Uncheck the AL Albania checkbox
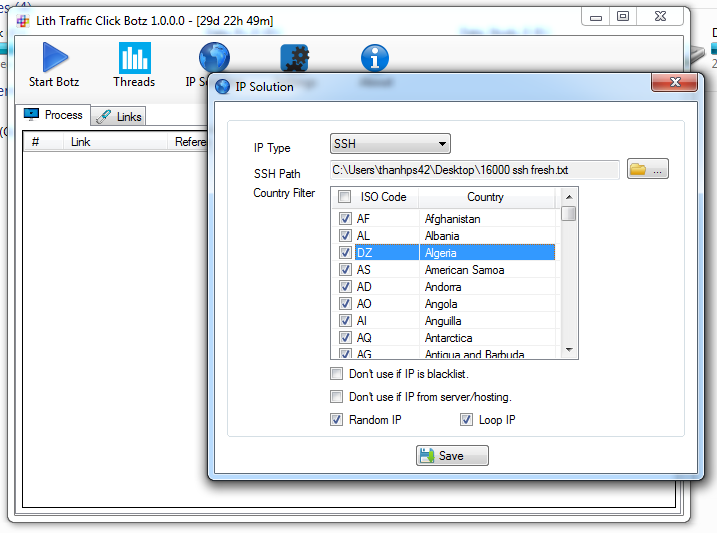This screenshot has width=717, height=533. pos(345,235)
